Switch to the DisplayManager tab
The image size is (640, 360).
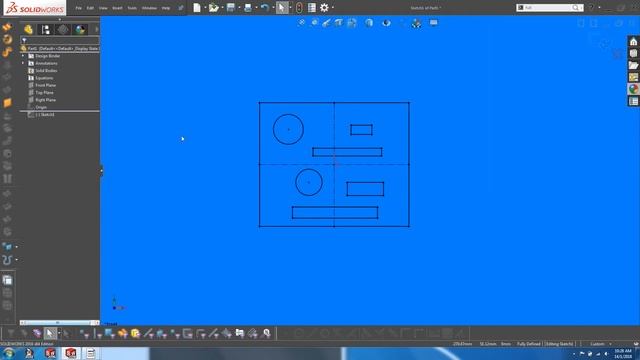[80, 29]
